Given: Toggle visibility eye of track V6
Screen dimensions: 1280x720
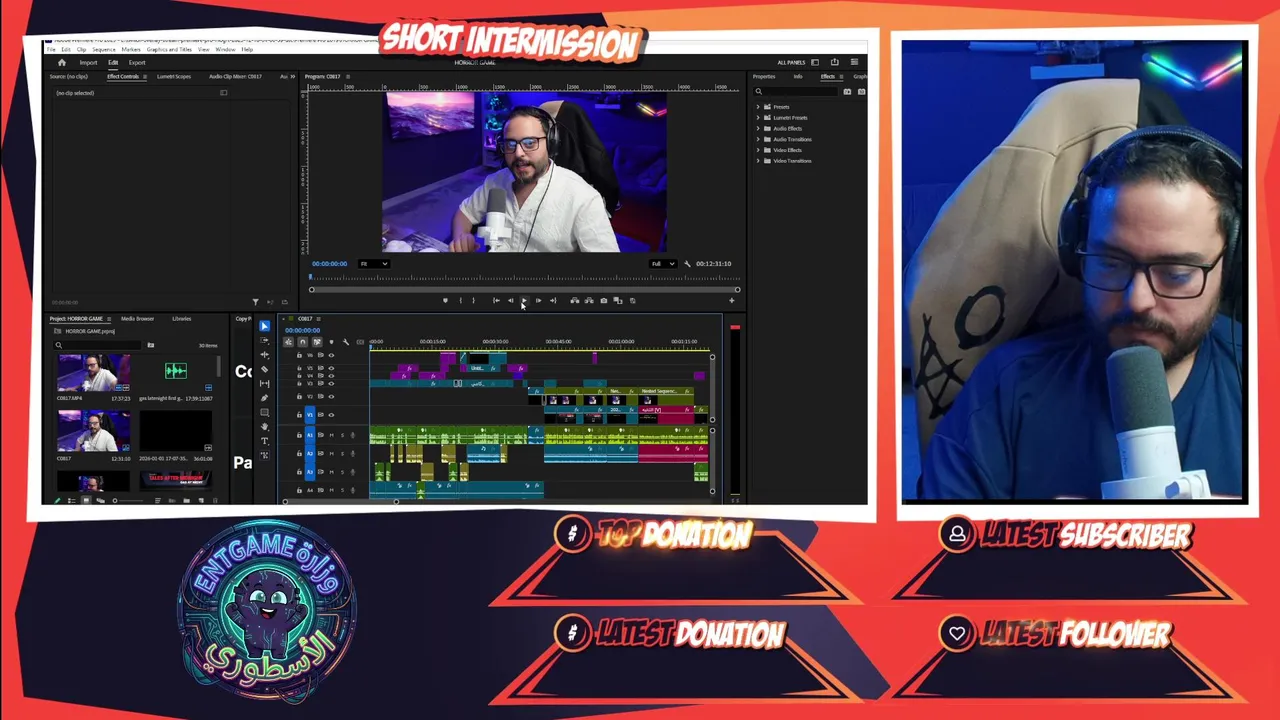Looking at the screenshot, I should 331,355.
